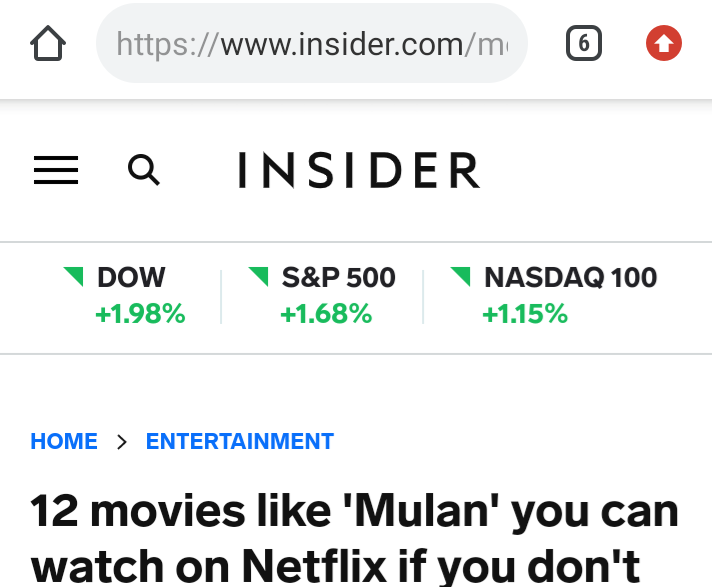Click the NASDAQ +1.15% value
The width and height of the screenshot is (712, 587).
[525, 314]
